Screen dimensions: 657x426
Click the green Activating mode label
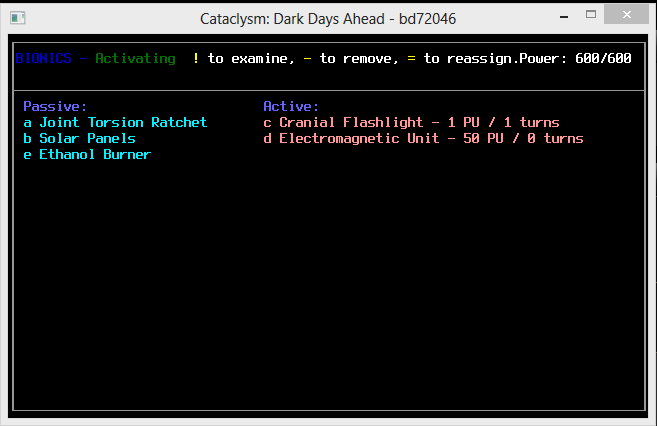(135, 59)
